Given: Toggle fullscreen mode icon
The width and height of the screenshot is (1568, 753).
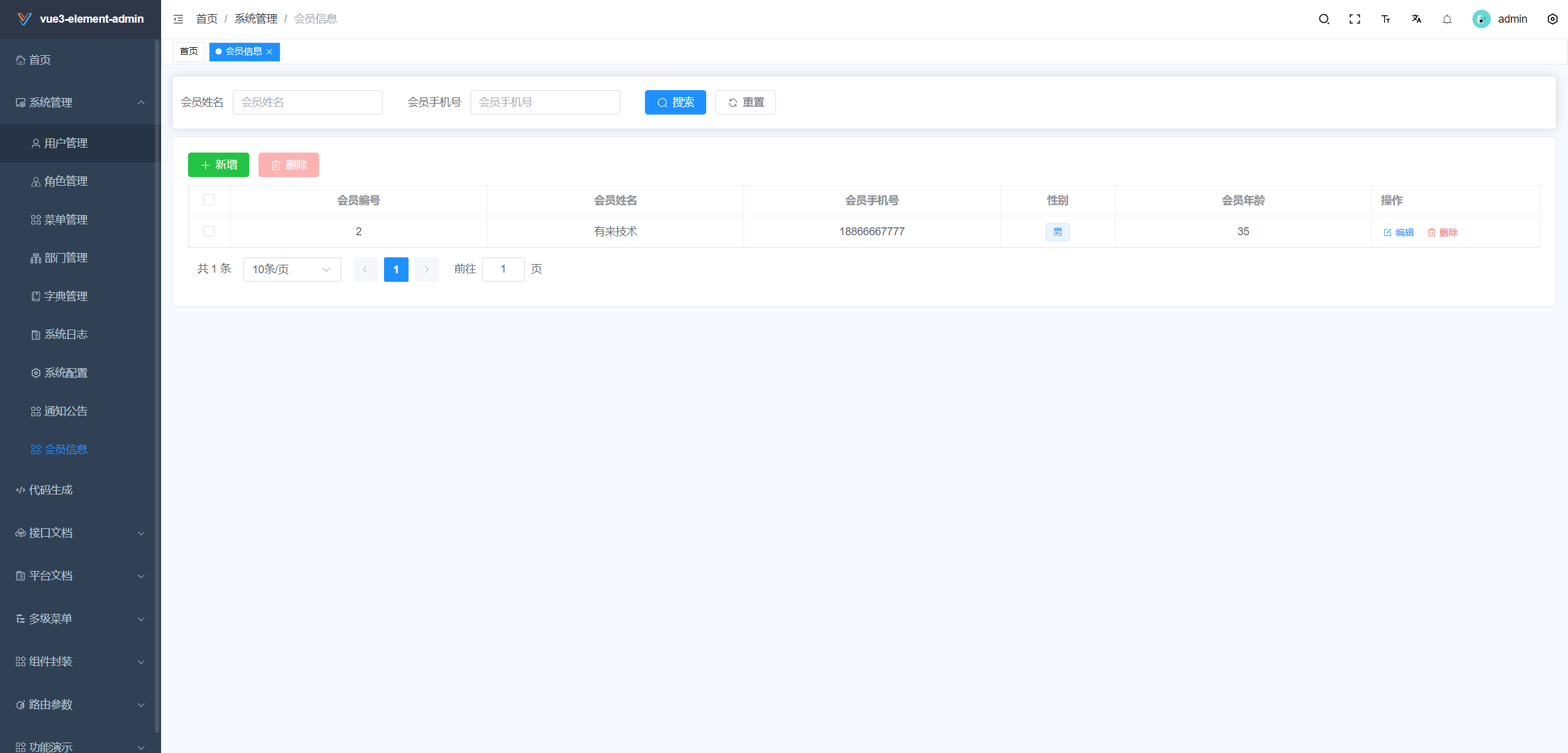Looking at the screenshot, I should pos(1355,19).
